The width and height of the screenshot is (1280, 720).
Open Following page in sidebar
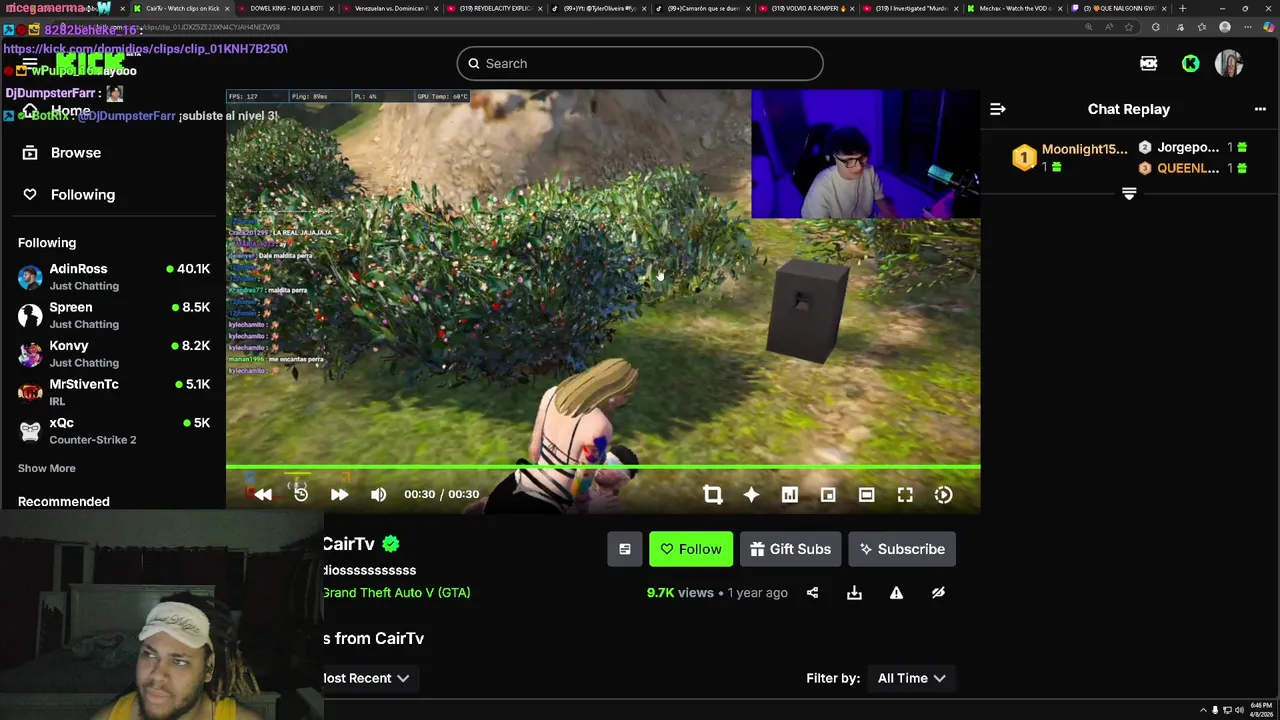pos(70,195)
